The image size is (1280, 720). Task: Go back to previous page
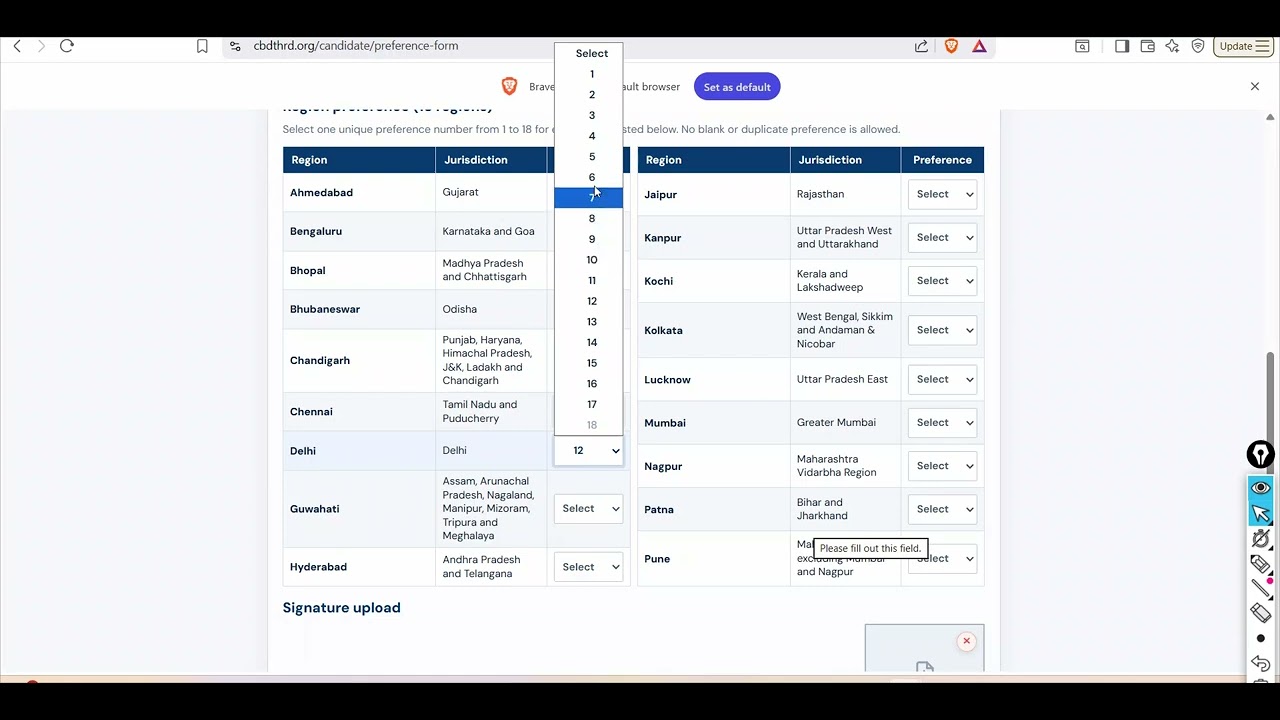(17, 46)
